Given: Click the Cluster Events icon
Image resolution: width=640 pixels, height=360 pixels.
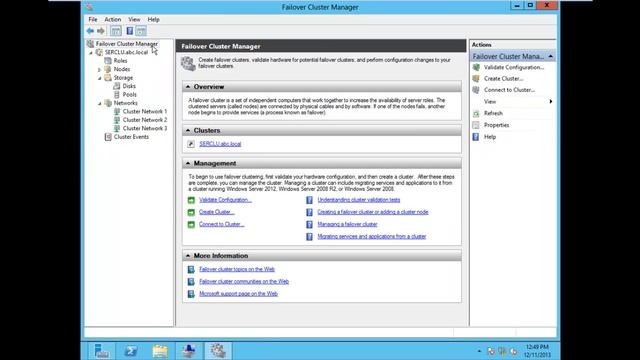Looking at the screenshot, I should tap(108, 137).
